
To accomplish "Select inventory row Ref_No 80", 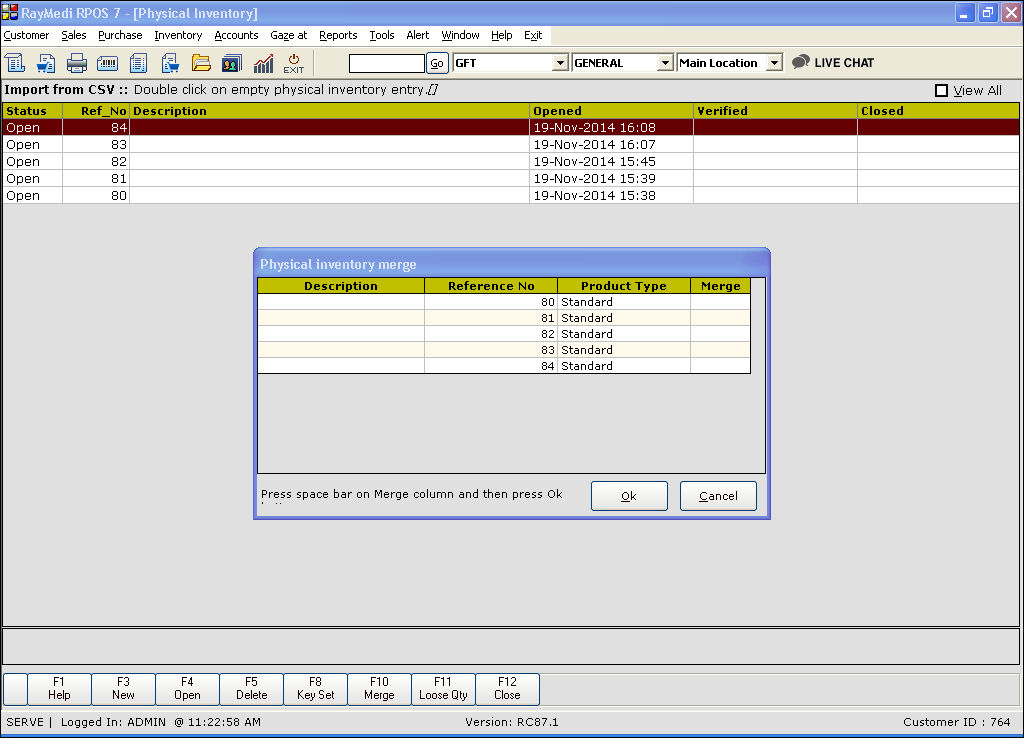I will (511, 195).
